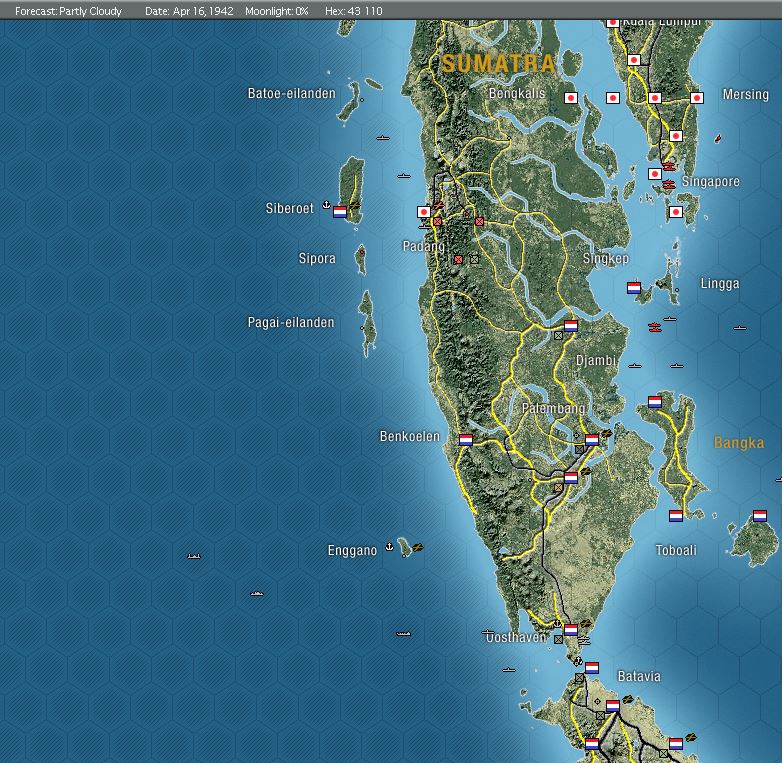Click the Palembang city label
This screenshot has height=763, width=782.
tap(554, 408)
